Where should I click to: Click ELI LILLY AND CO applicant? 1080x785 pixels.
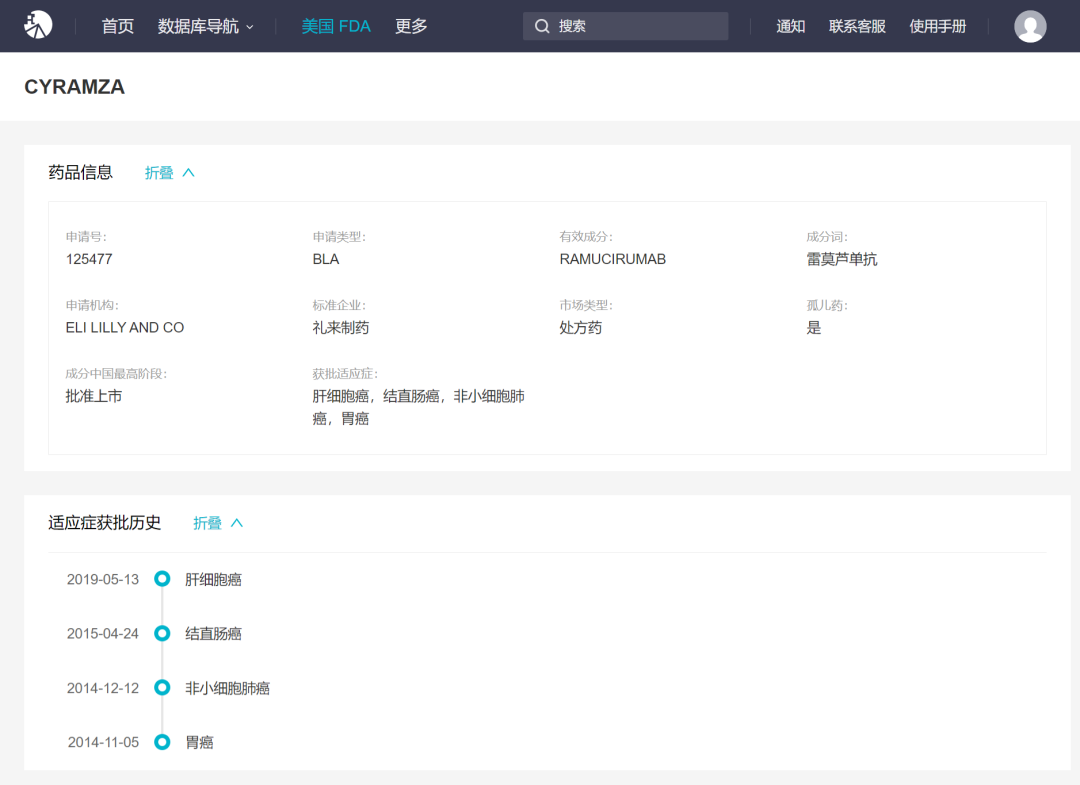(x=125, y=328)
